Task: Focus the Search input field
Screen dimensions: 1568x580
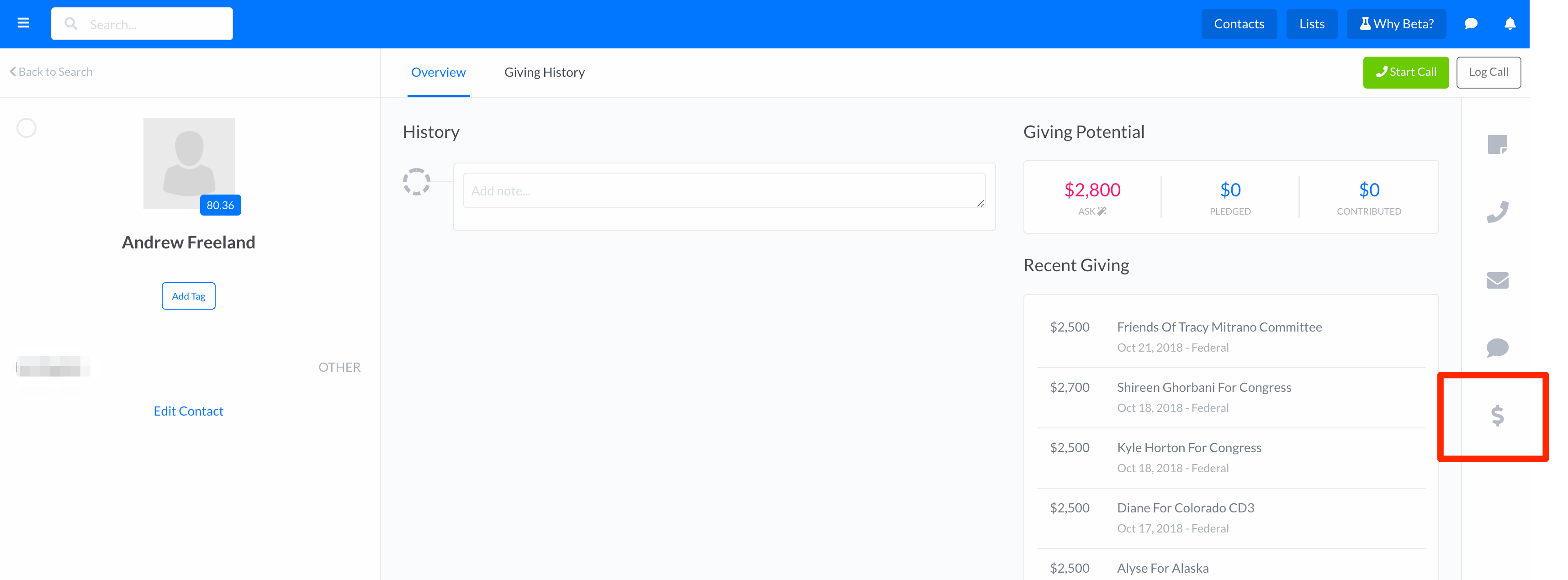Action: coord(142,24)
